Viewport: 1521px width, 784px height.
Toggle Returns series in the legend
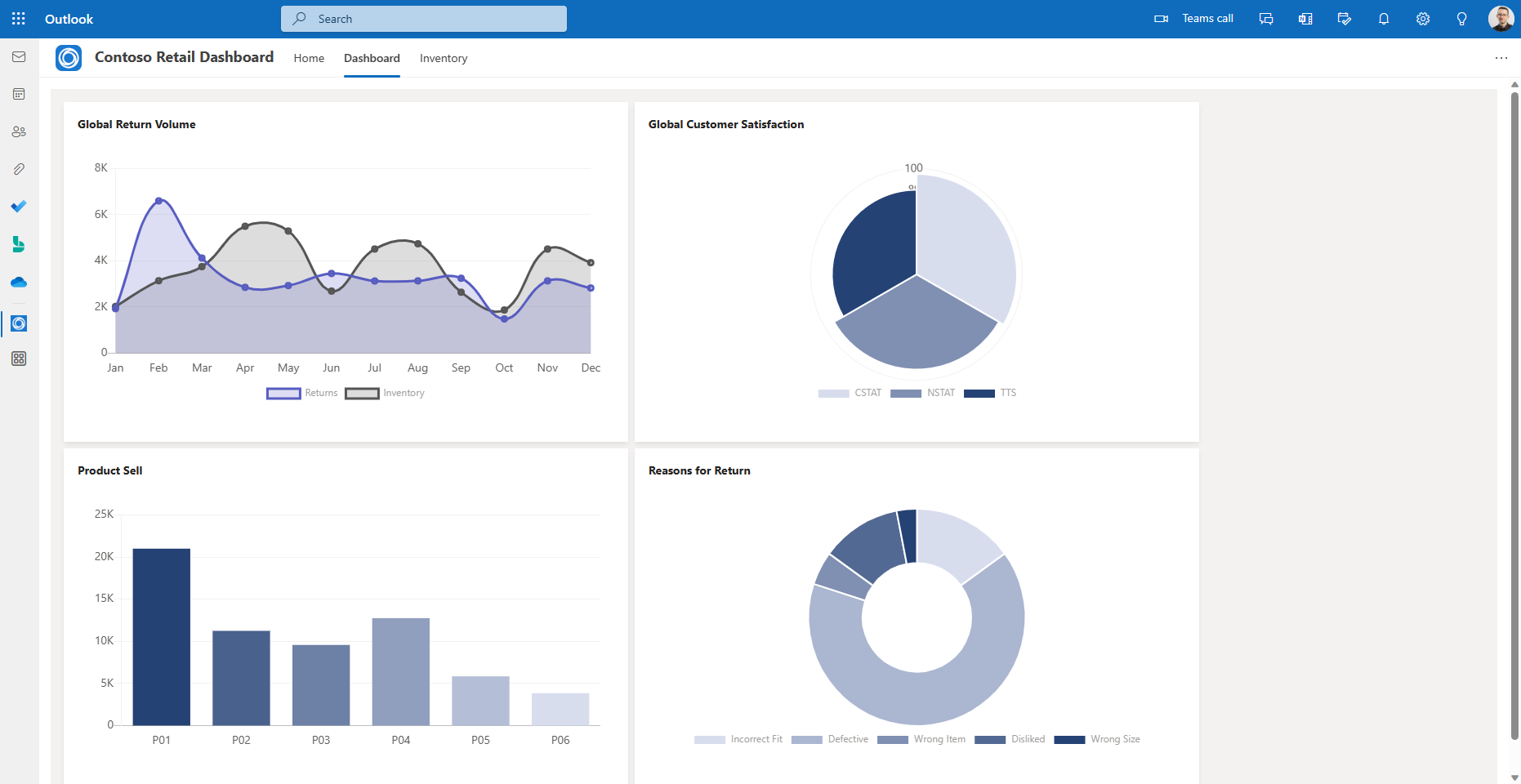point(302,394)
